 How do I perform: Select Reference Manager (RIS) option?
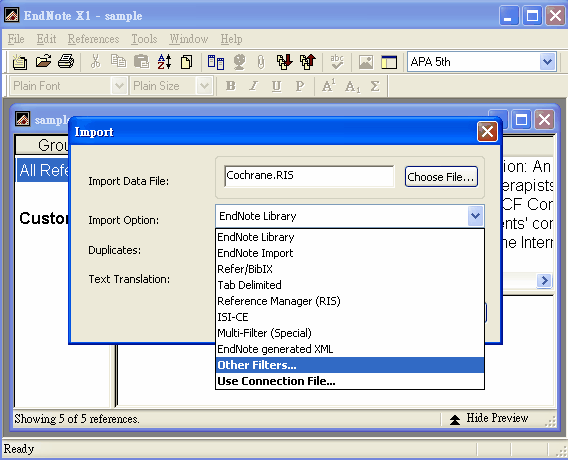pos(350,301)
